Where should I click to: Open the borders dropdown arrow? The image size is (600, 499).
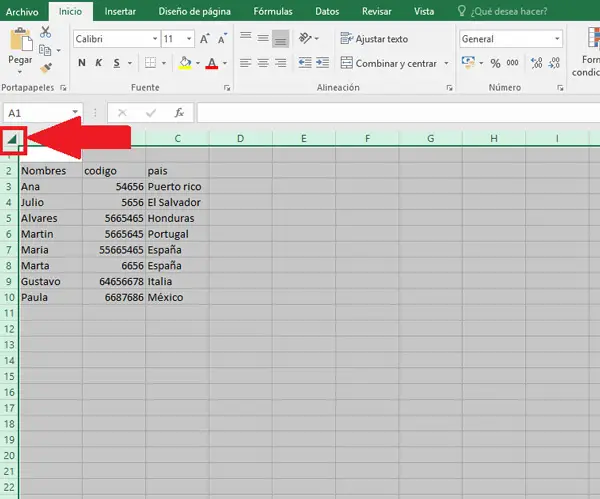(x=164, y=63)
